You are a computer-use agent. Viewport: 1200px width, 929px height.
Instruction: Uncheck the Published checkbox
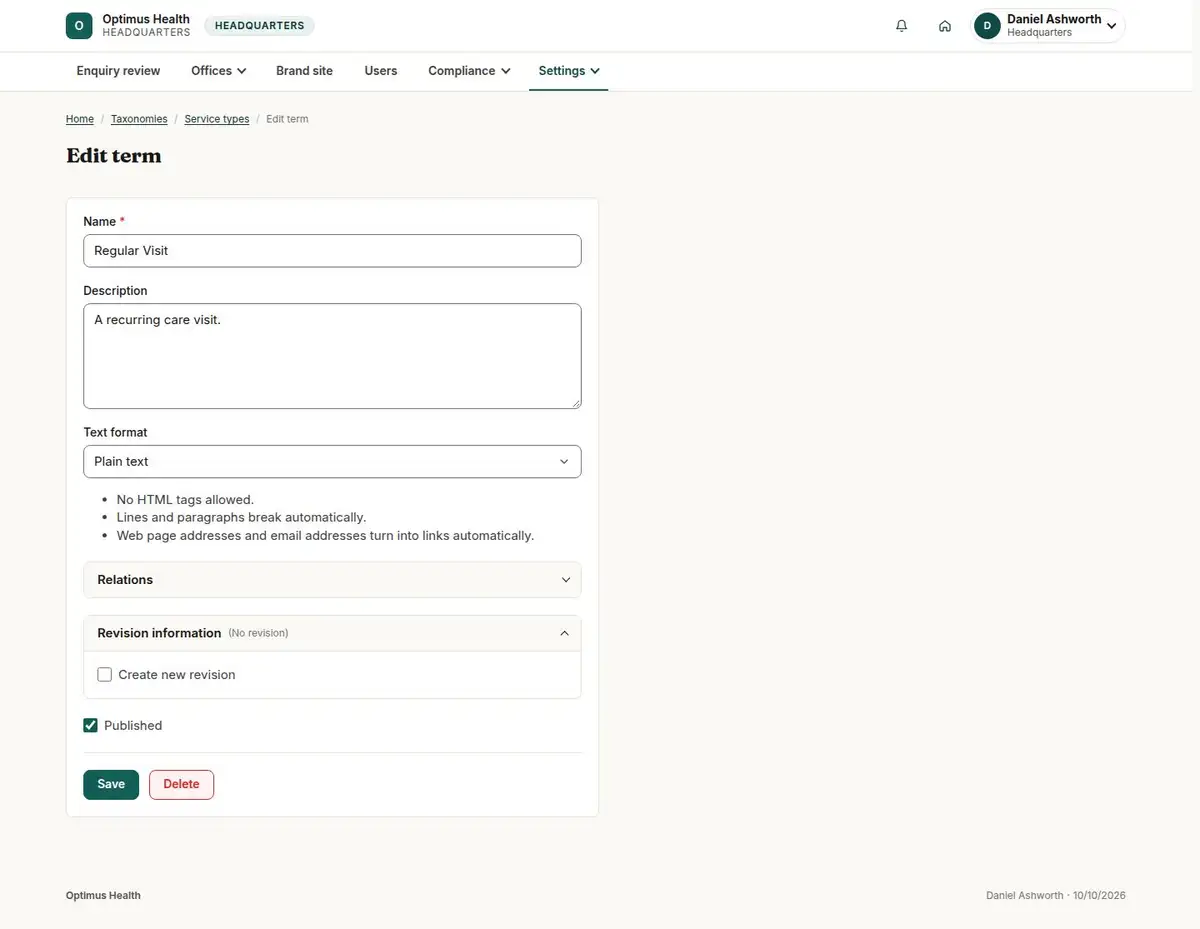pyautogui.click(x=91, y=726)
